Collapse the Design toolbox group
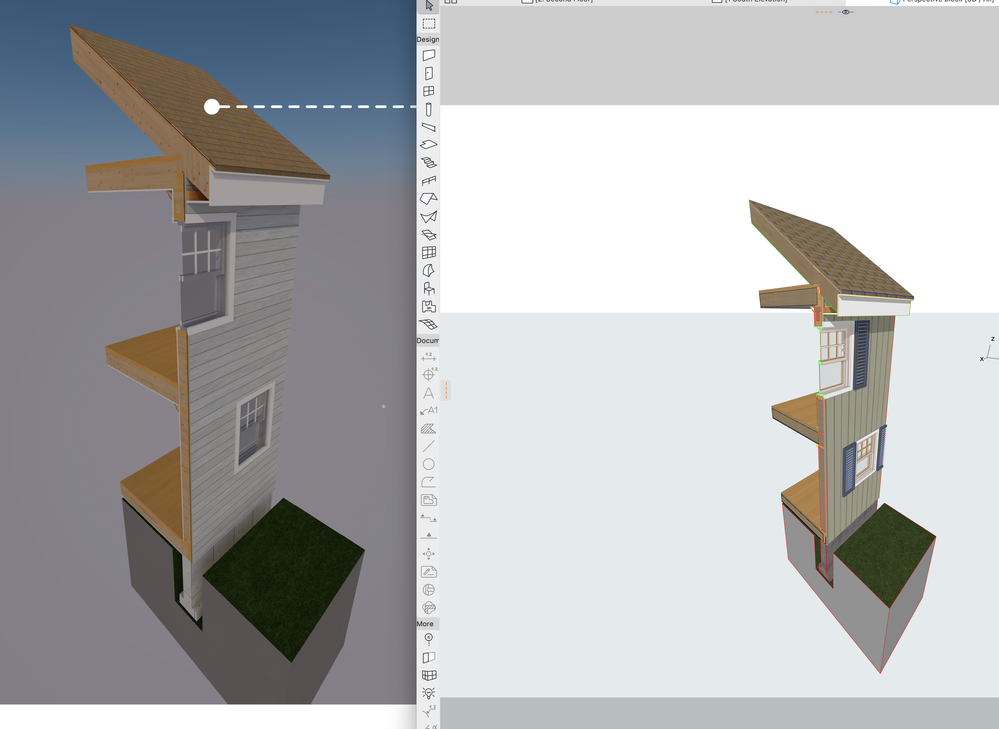The width and height of the screenshot is (999, 729). (428, 40)
